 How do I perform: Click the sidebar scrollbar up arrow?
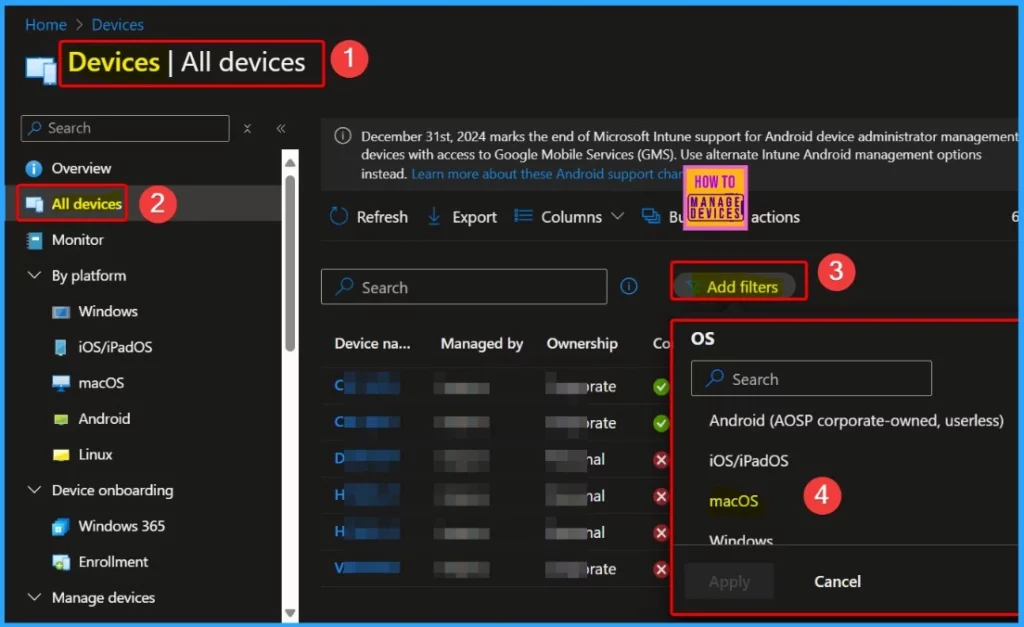click(x=291, y=162)
